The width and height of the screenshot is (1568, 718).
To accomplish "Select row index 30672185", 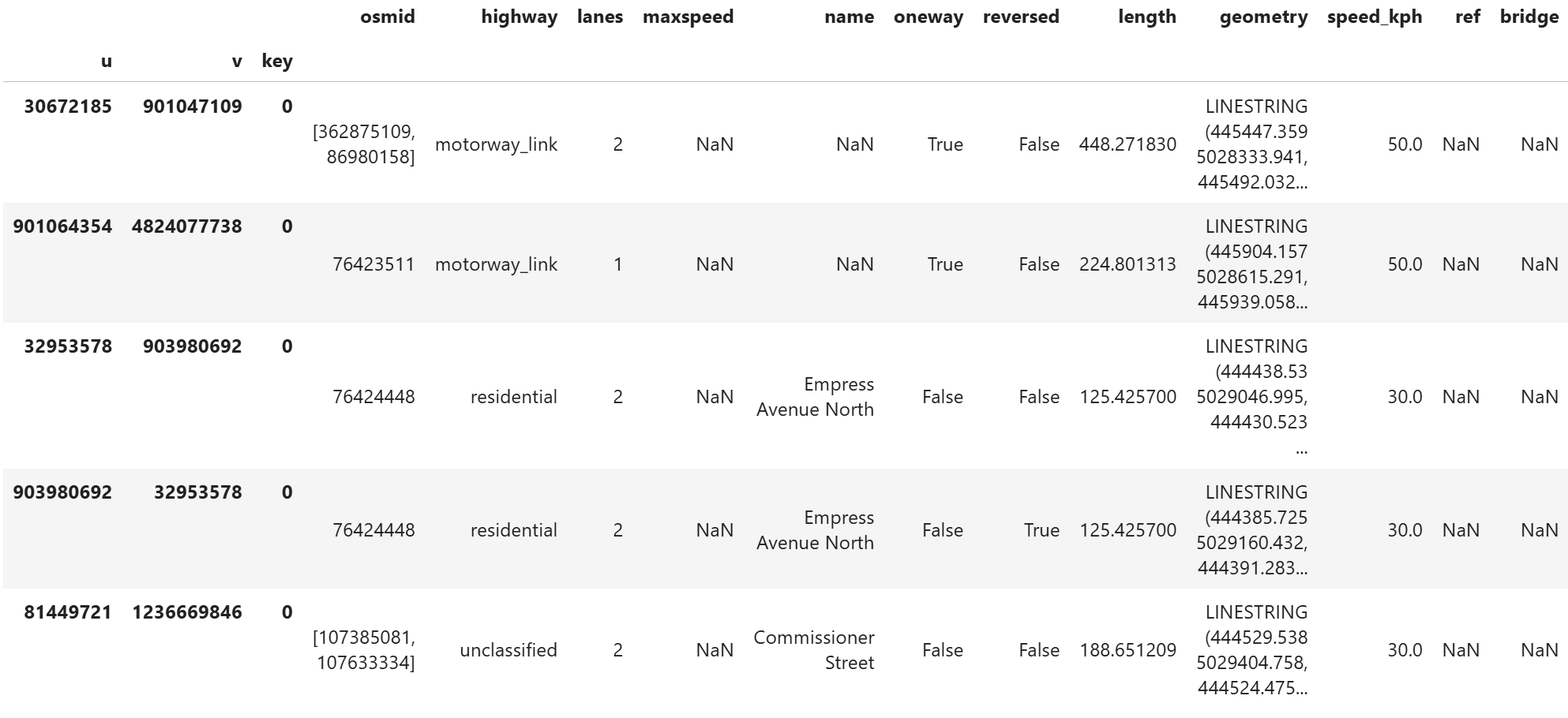I will coord(68,107).
